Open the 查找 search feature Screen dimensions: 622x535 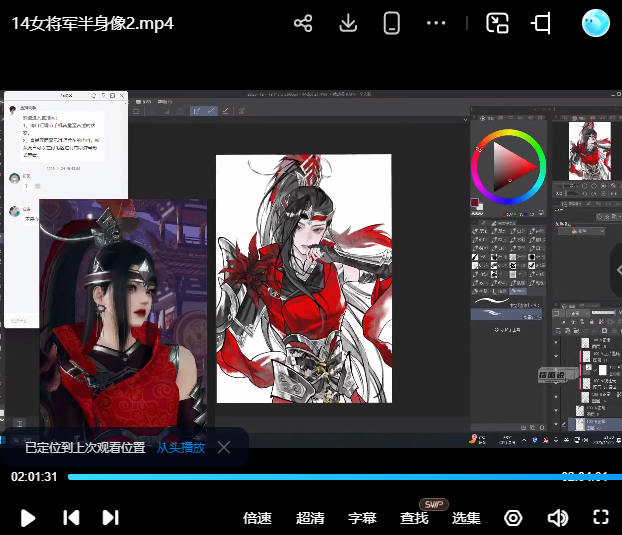coord(414,518)
